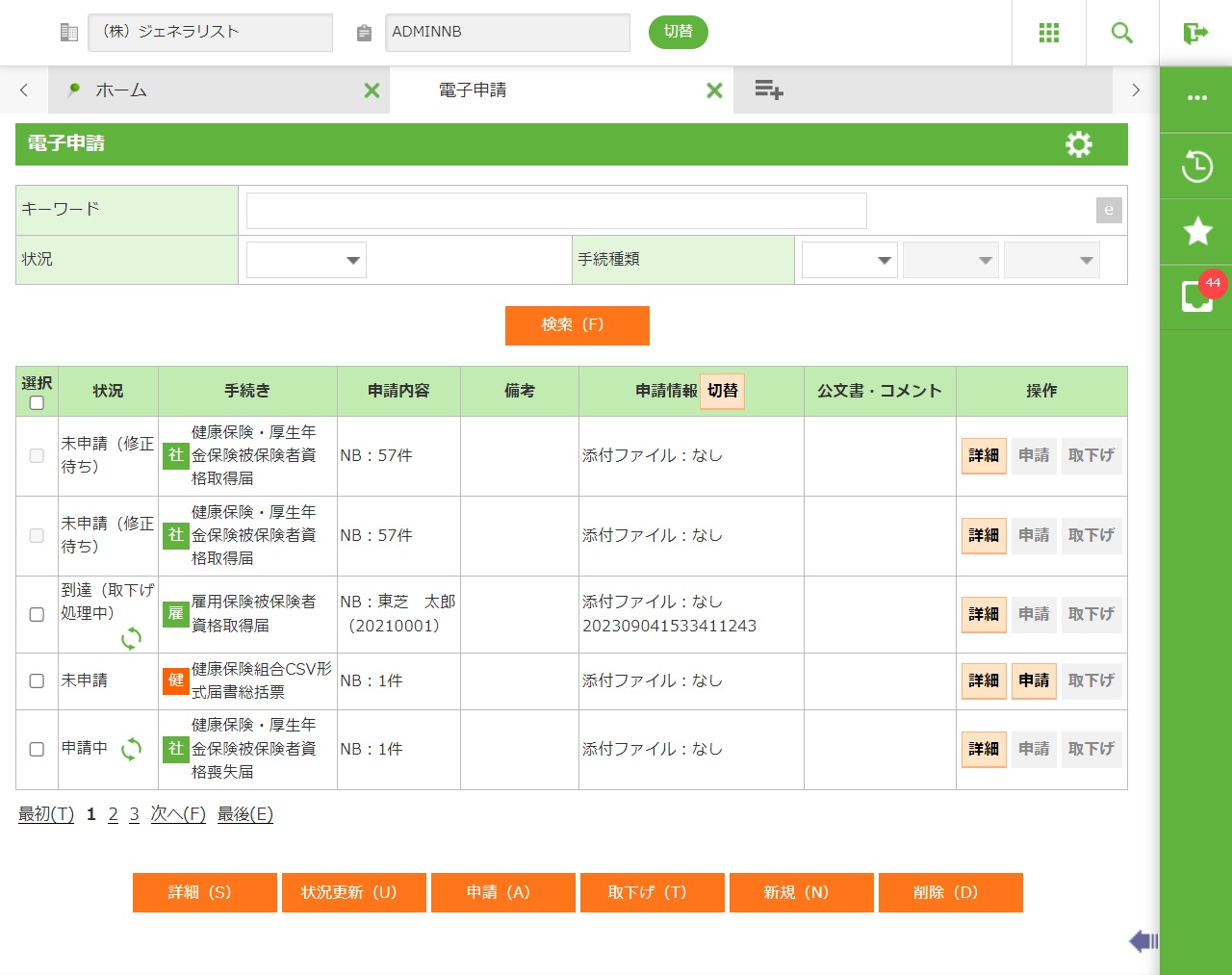Screen dimensions: 1232x975
Task: Open the settings gear in 電子申請 header
Action: click(x=1079, y=144)
